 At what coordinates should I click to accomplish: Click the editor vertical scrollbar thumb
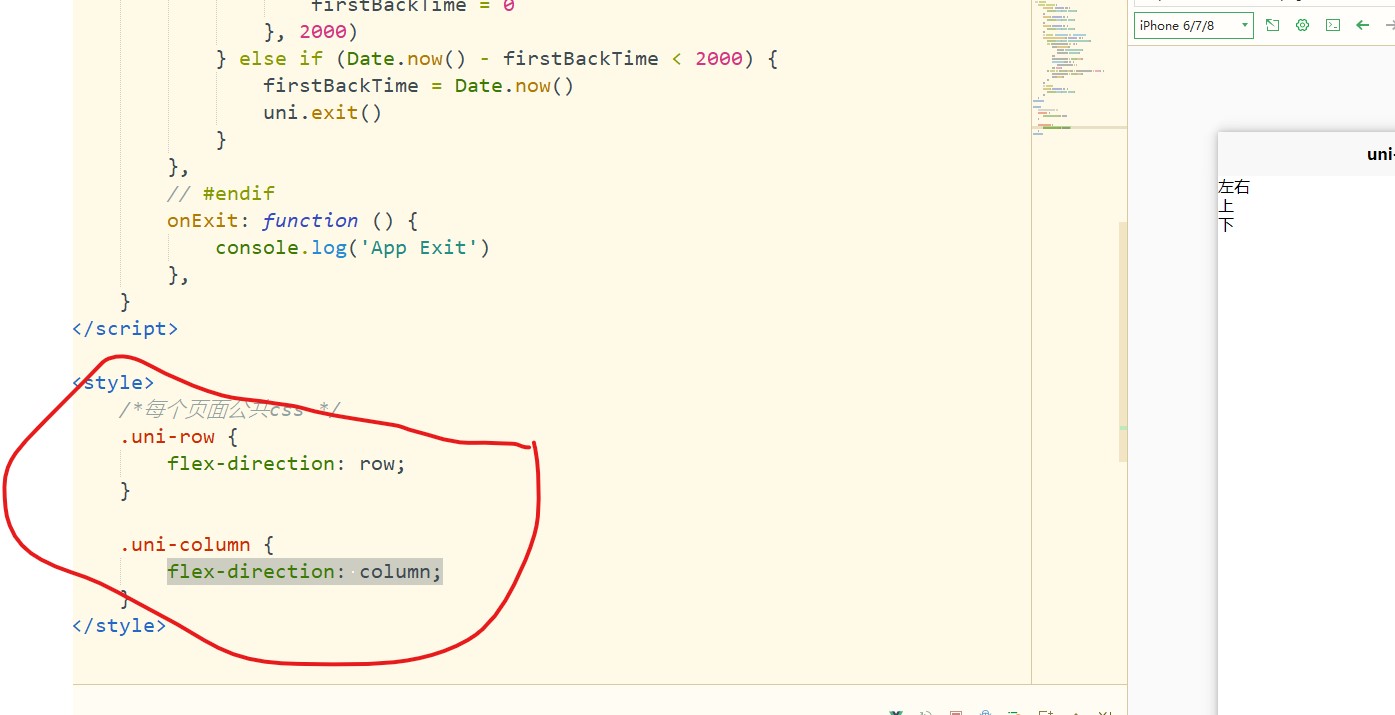tap(1123, 340)
